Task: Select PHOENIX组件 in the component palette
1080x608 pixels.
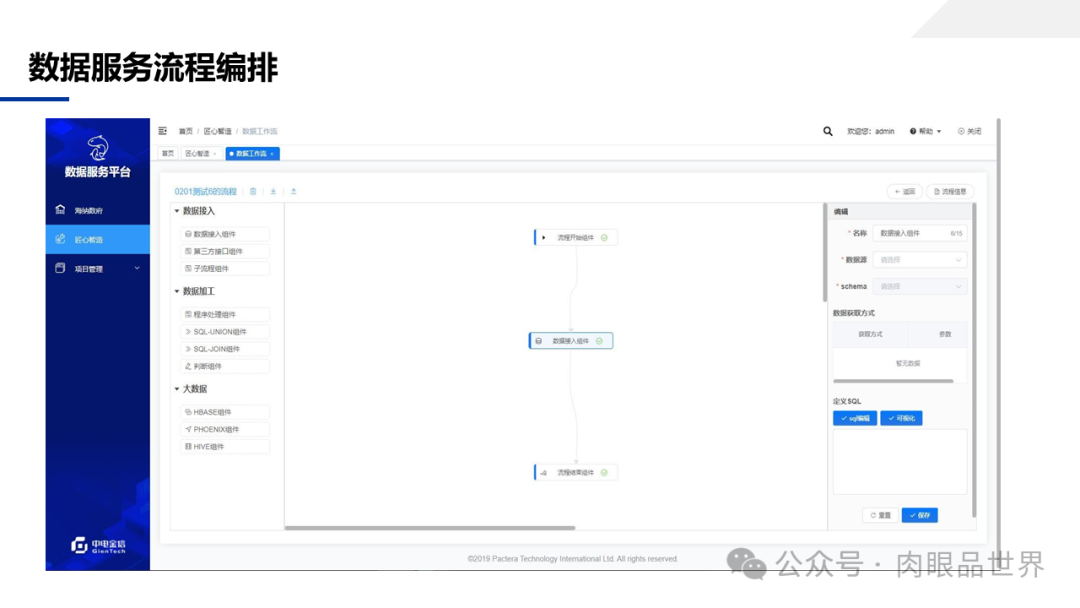Action: click(225, 430)
